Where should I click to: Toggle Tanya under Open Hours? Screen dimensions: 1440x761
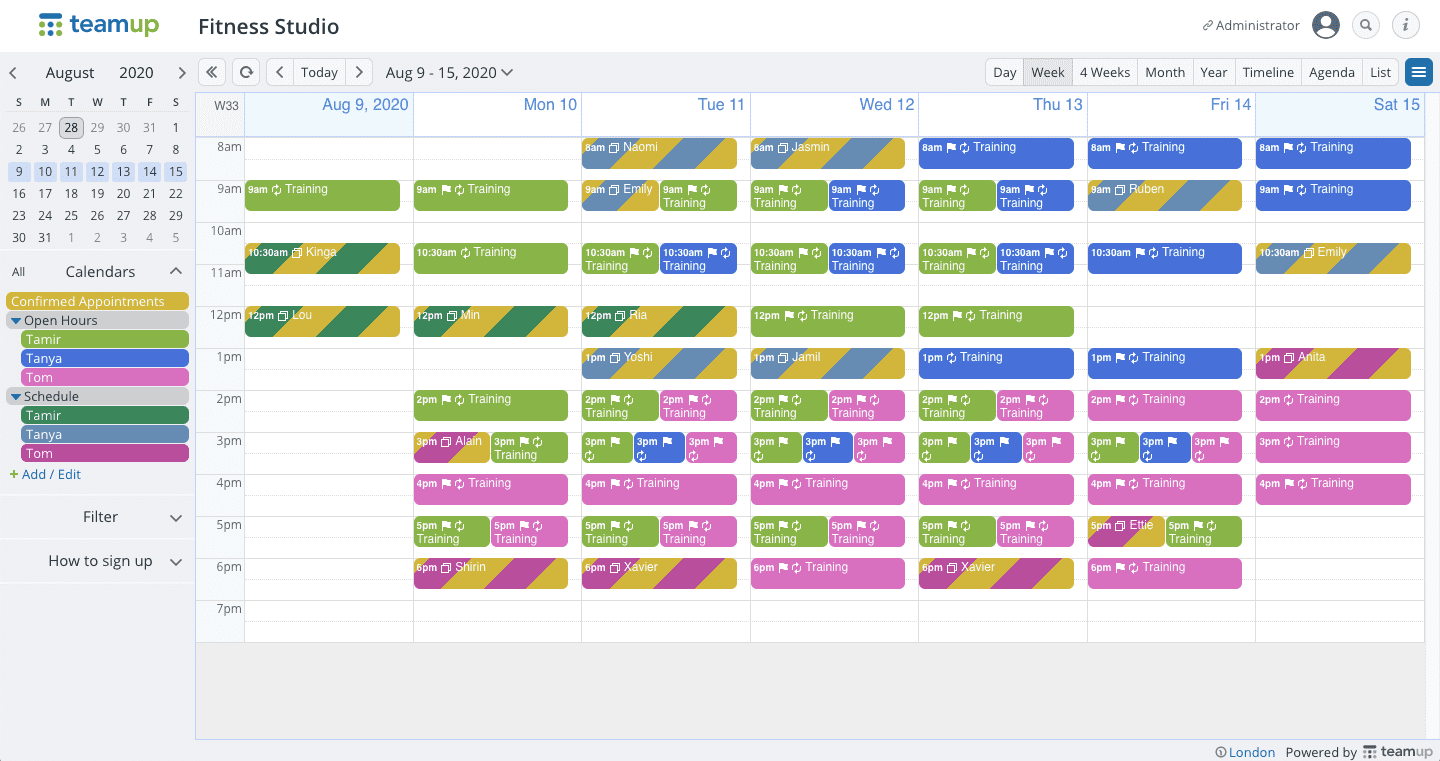coord(105,359)
